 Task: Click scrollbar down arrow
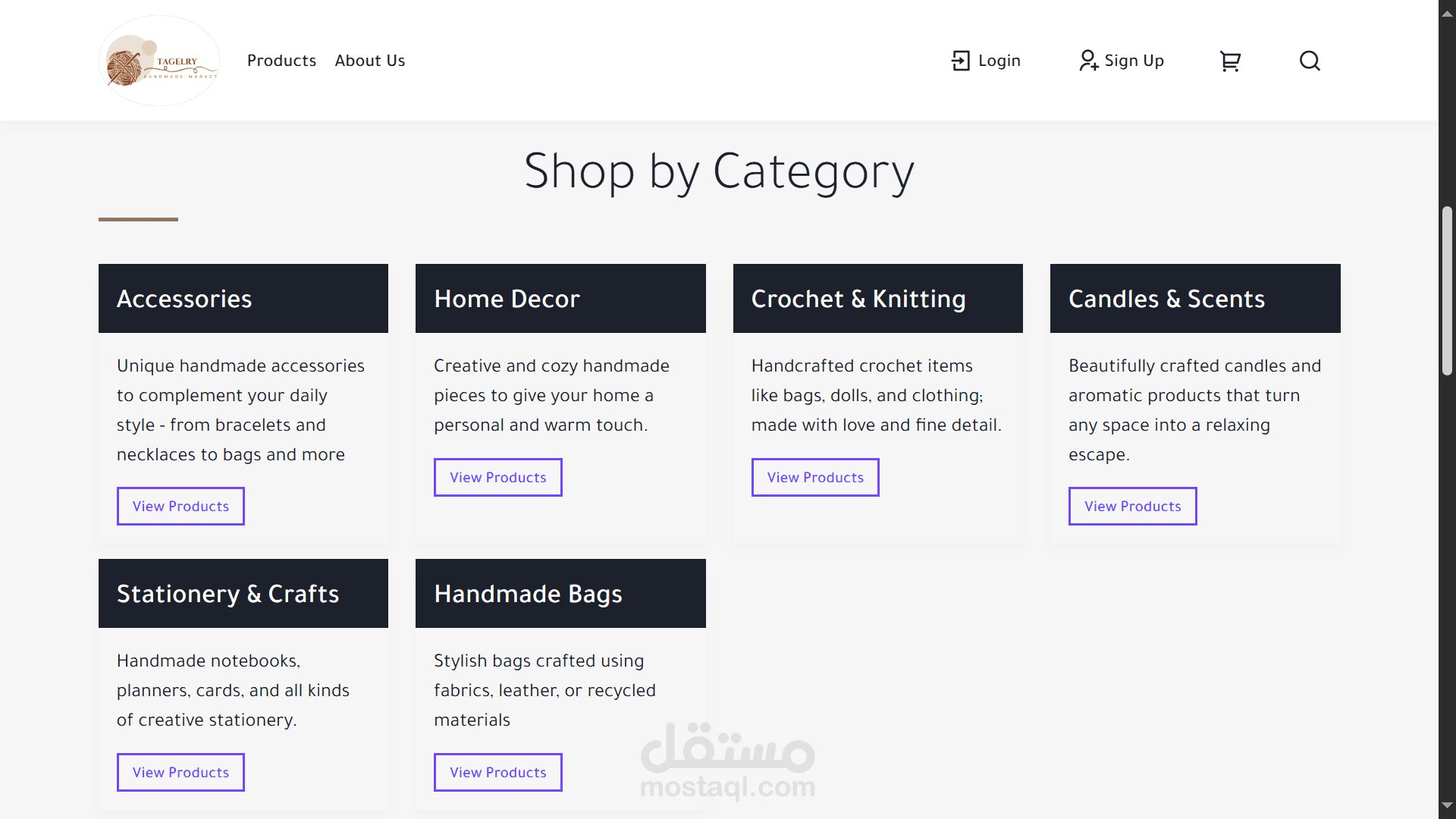(x=1447, y=805)
